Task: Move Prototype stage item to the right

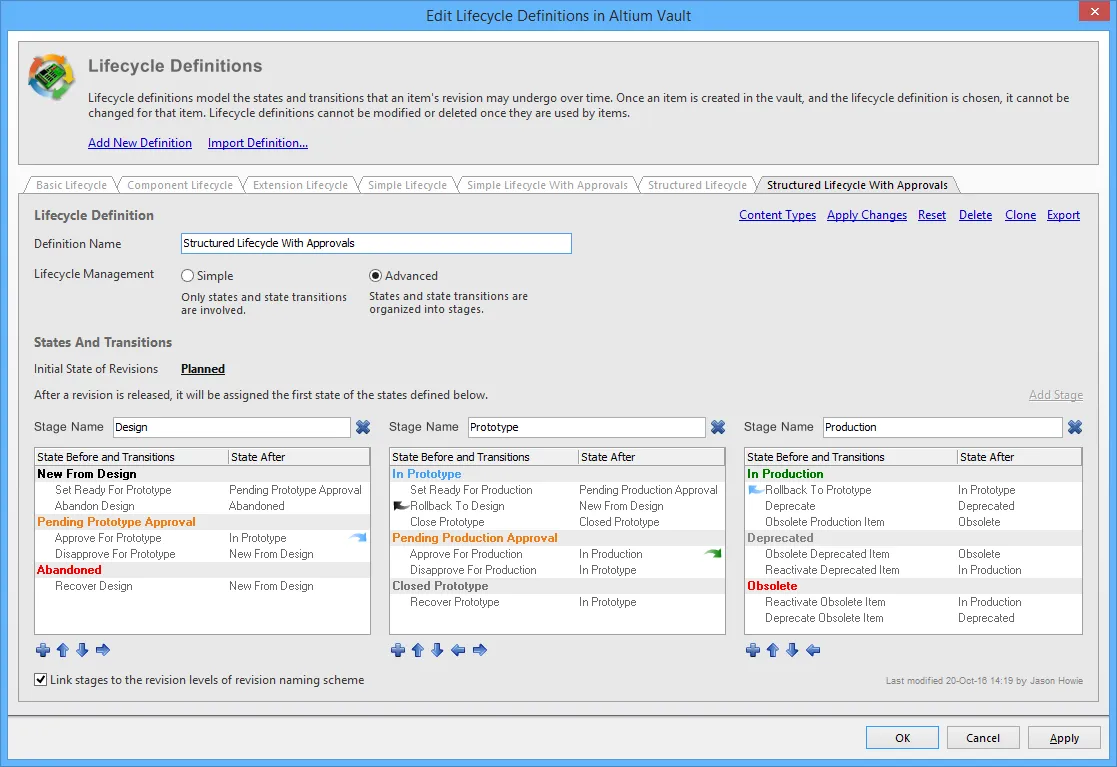Action: (479, 649)
